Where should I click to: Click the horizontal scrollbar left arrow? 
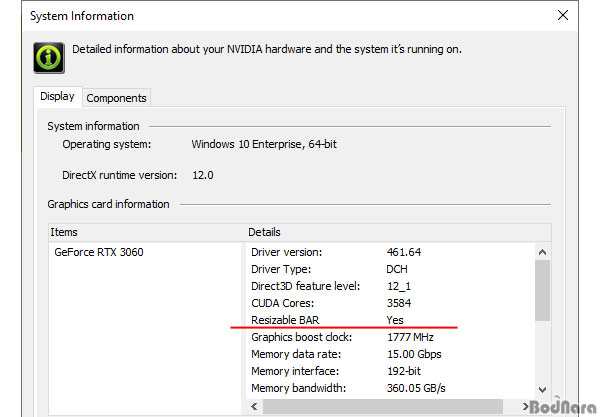tap(254, 406)
